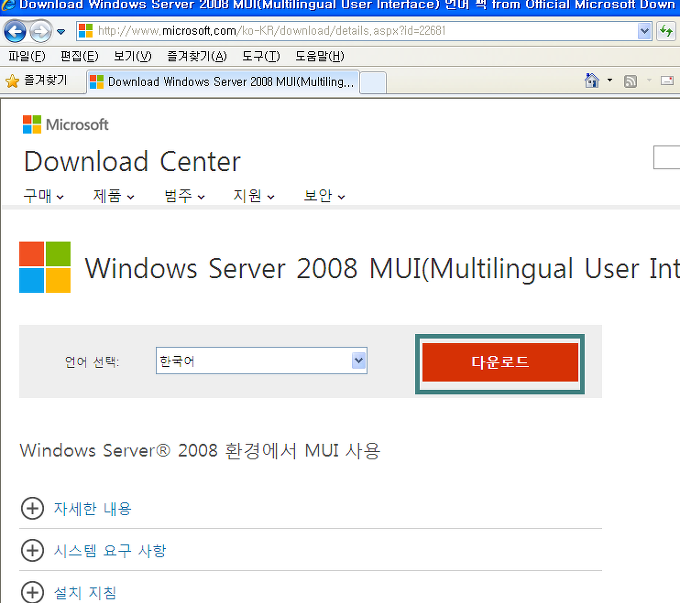This screenshot has height=603, width=680.
Task: Click the Microsoft logo link
Action: click(65, 125)
